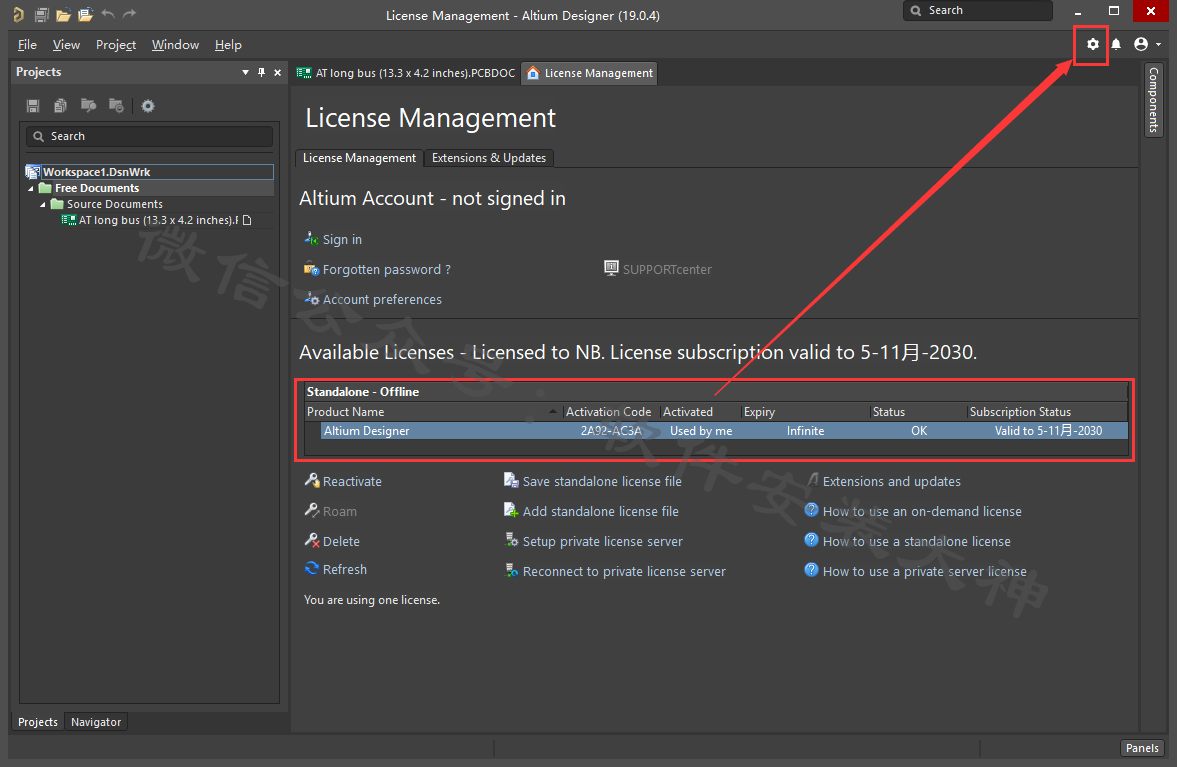Select the Projects bottom tab
This screenshot has width=1177, height=767.
tap(38, 722)
